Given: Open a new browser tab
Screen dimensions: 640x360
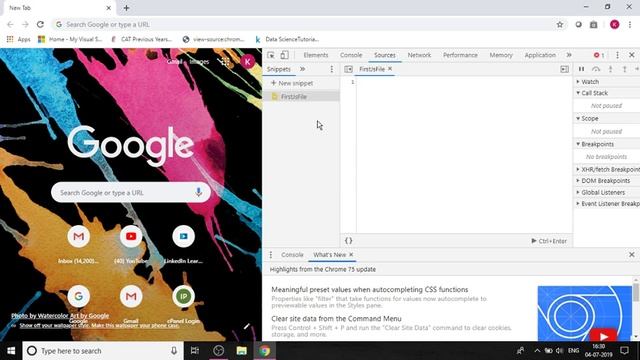Looking at the screenshot, I should click(127, 8).
